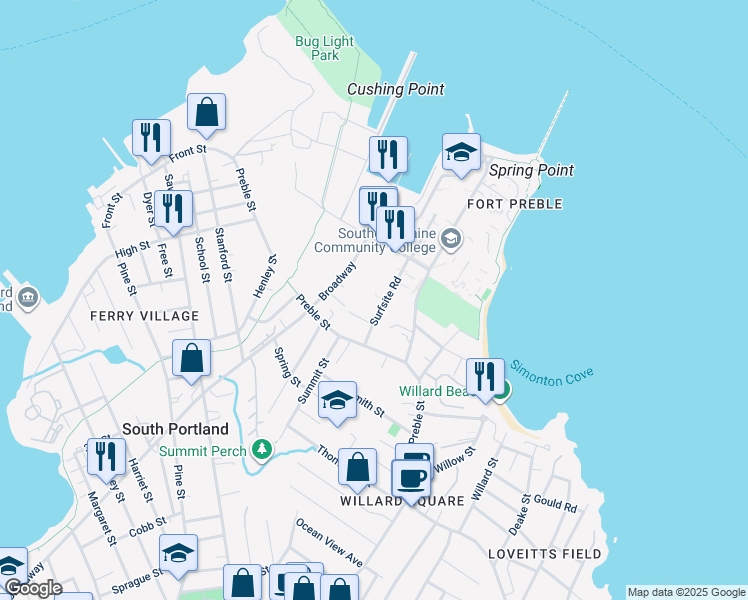The height and width of the screenshot is (600, 748).
Task: Select the Margaret St street label
Action: pyautogui.click(x=102, y=519)
